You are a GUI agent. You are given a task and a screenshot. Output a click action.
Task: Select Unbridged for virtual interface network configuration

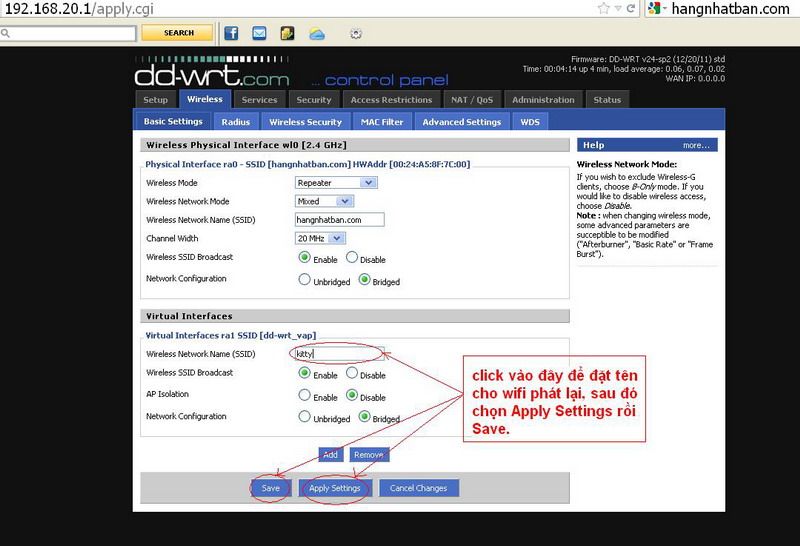[304, 417]
